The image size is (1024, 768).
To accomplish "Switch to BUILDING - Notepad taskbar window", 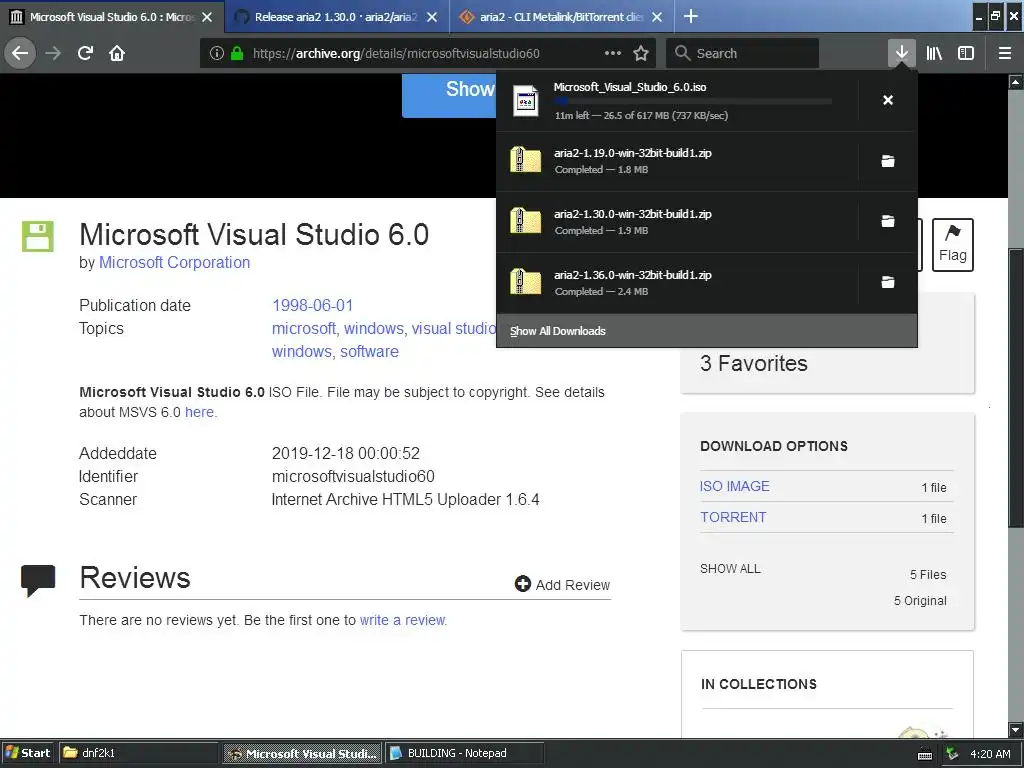I will click(464, 753).
